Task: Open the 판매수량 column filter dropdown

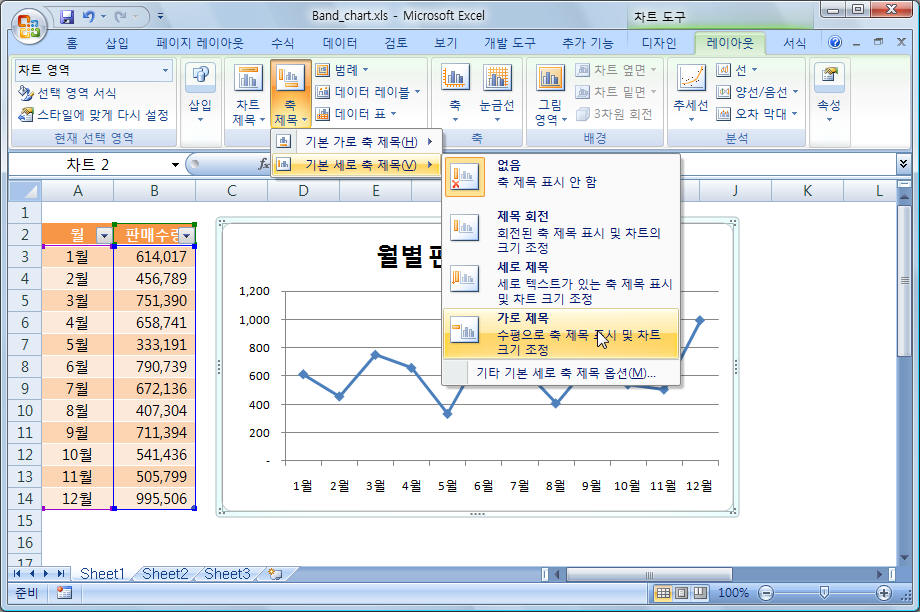Action: tap(186, 235)
